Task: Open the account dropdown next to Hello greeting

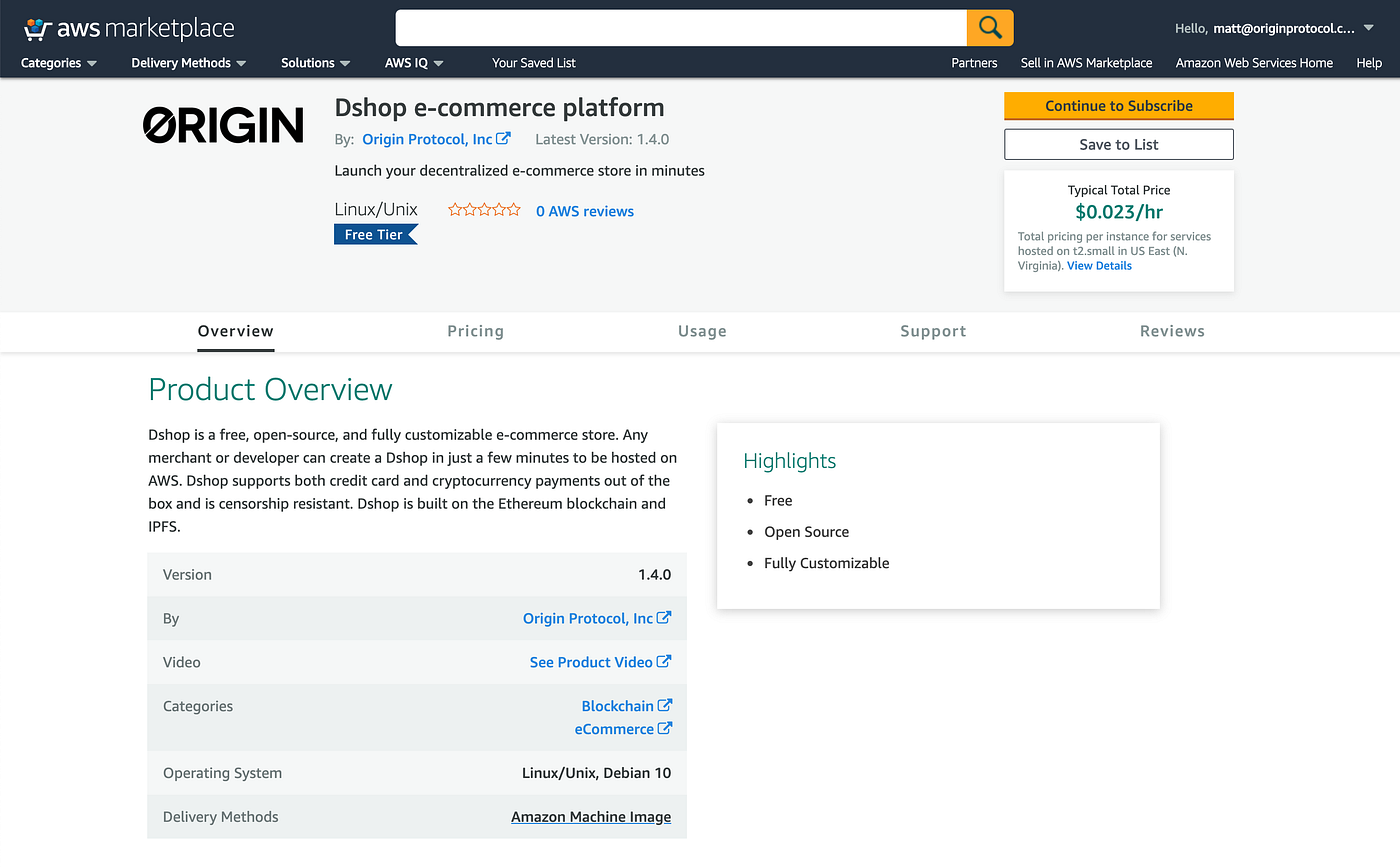Action: (x=1275, y=28)
